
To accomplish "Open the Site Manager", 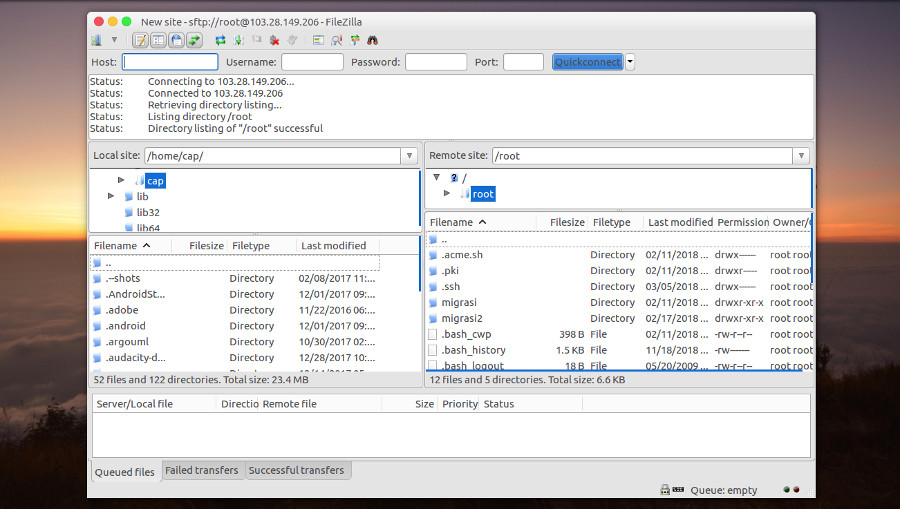I will pos(96,40).
